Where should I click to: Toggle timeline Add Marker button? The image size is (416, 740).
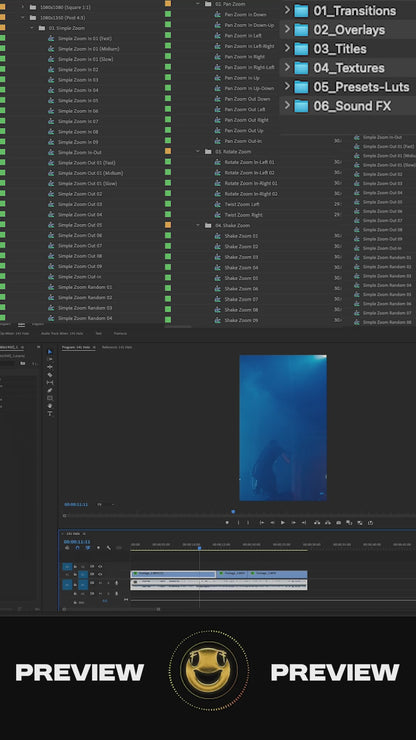pos(98,548)
